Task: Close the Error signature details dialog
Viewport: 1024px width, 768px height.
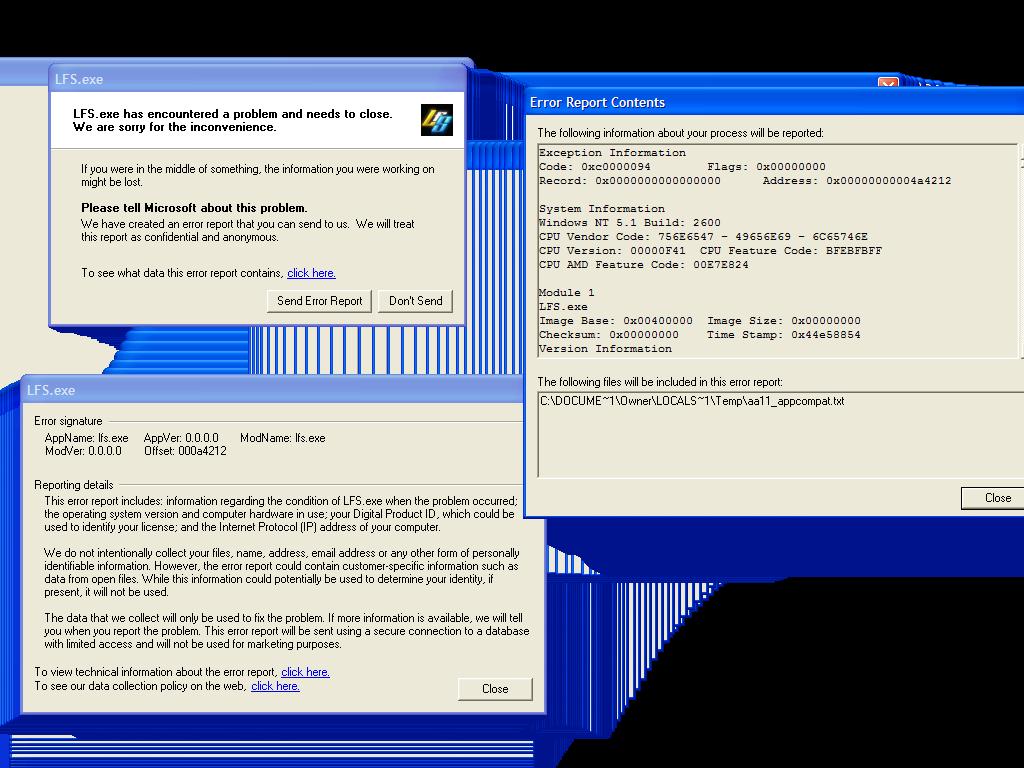Action: tap(495, 689)
